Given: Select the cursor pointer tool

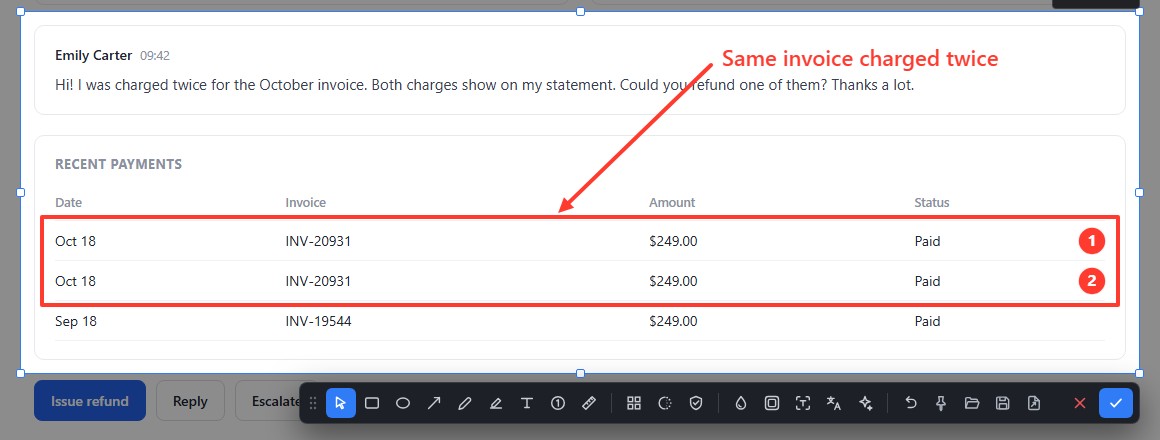Looking at the screenshot, I should [x=340, y=403].
